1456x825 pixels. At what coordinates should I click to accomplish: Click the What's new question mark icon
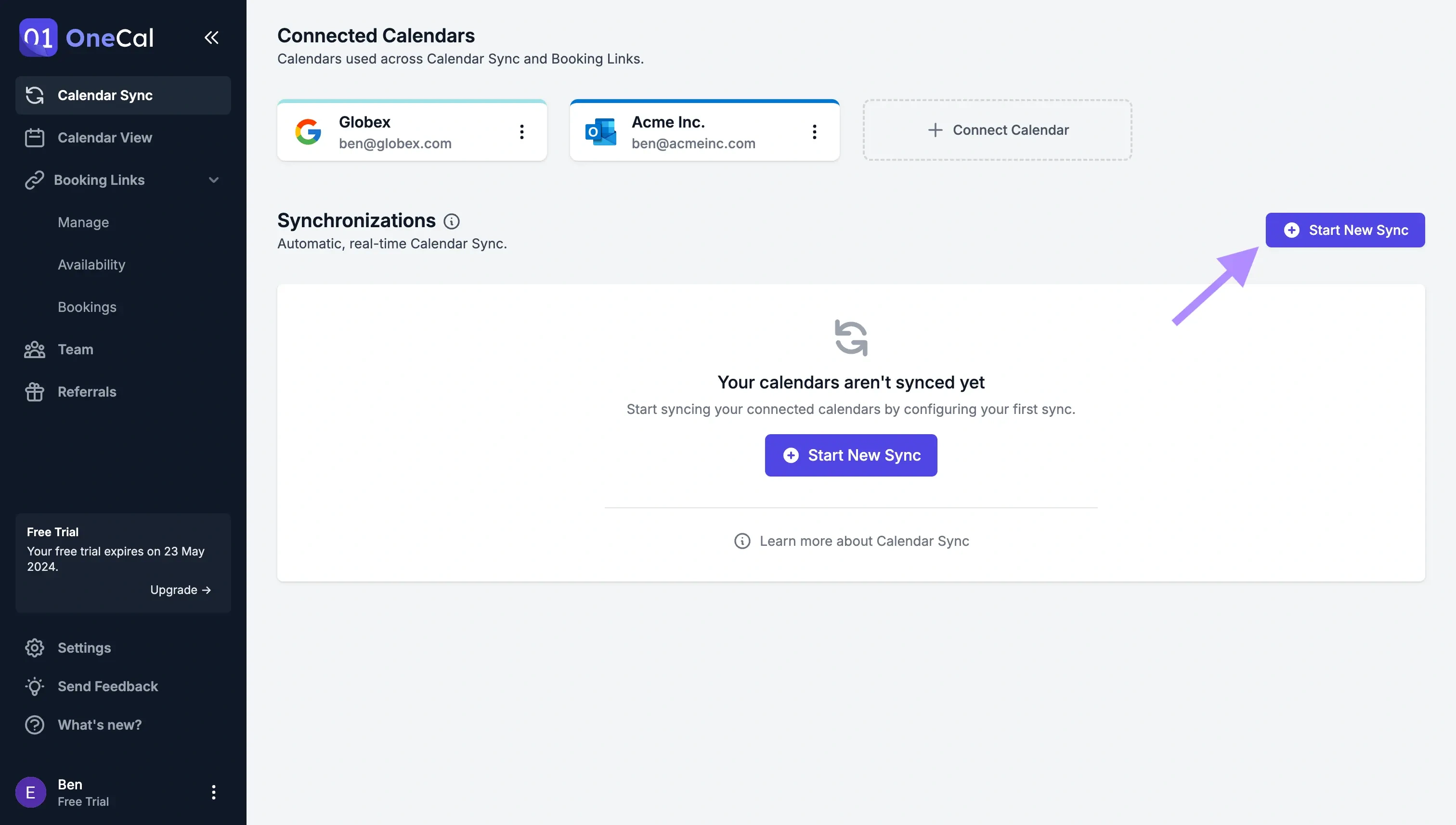(34, 724)
